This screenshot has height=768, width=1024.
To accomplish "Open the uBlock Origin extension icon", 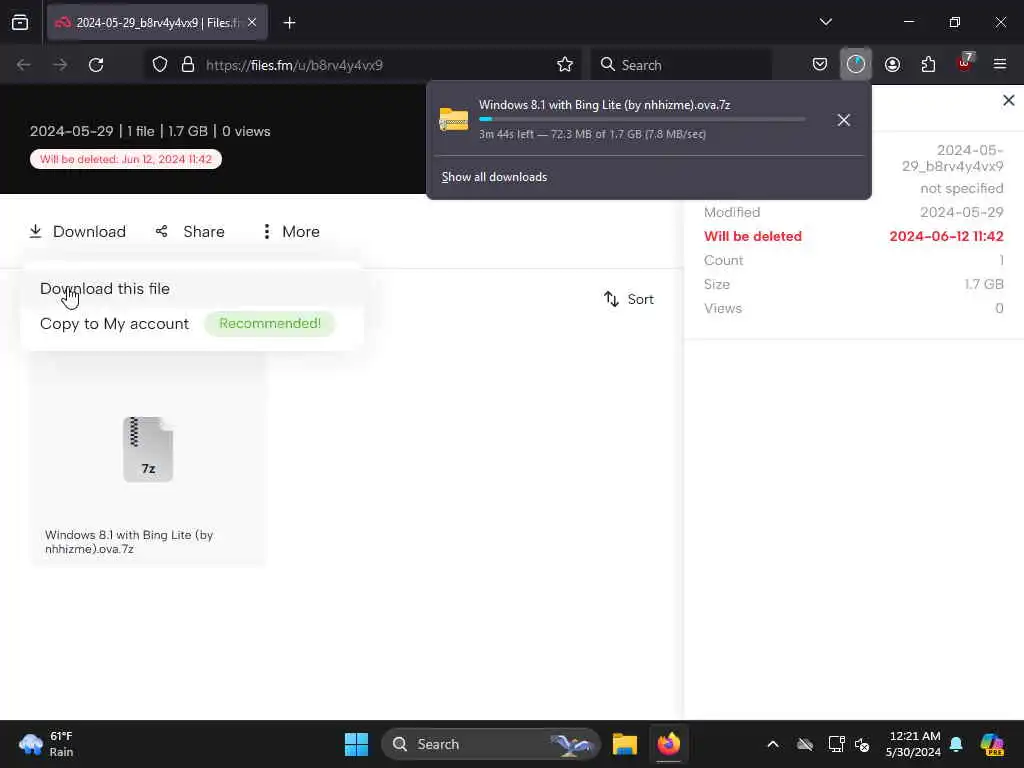I will pos(965,63).
